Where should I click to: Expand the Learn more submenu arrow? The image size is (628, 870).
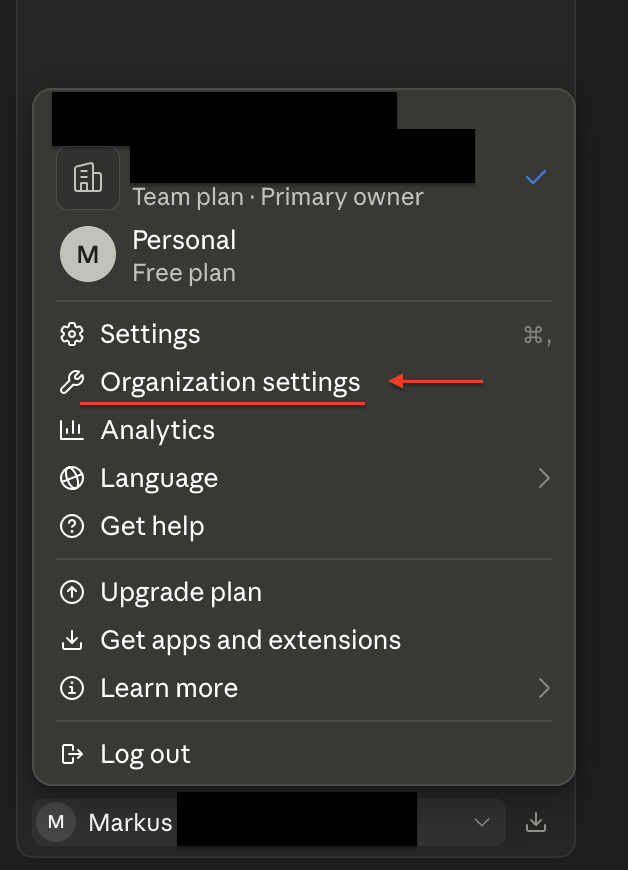(x=544, y=688)
